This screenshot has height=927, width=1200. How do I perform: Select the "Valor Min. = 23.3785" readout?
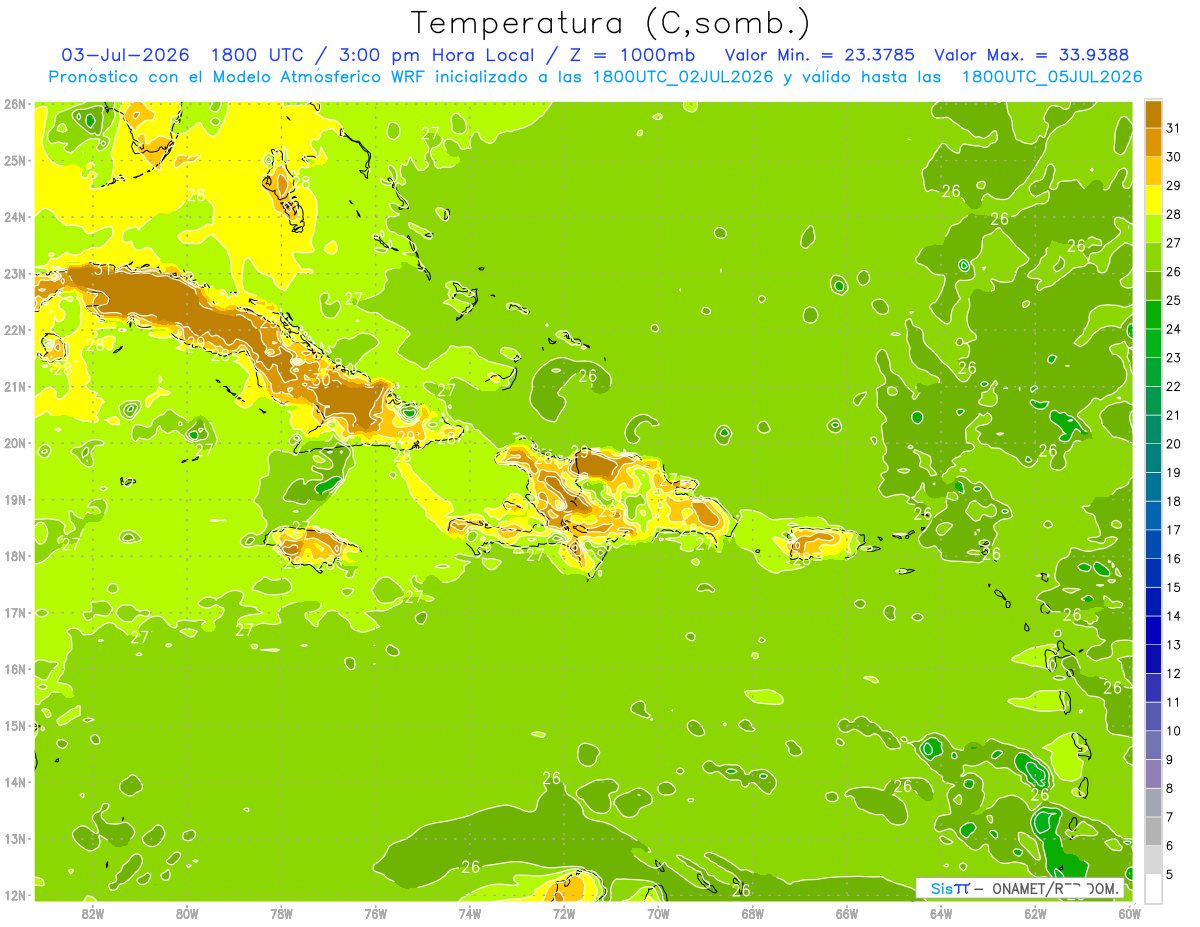(818, 54)
